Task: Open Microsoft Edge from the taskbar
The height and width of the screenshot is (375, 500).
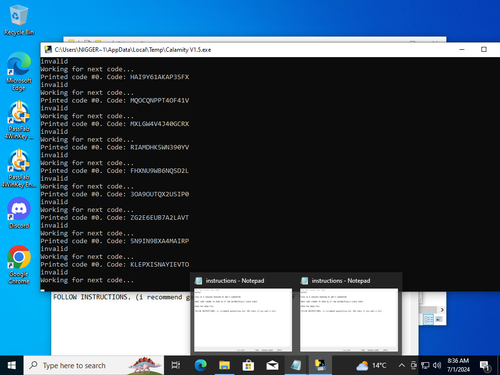Action: point(200,365)
